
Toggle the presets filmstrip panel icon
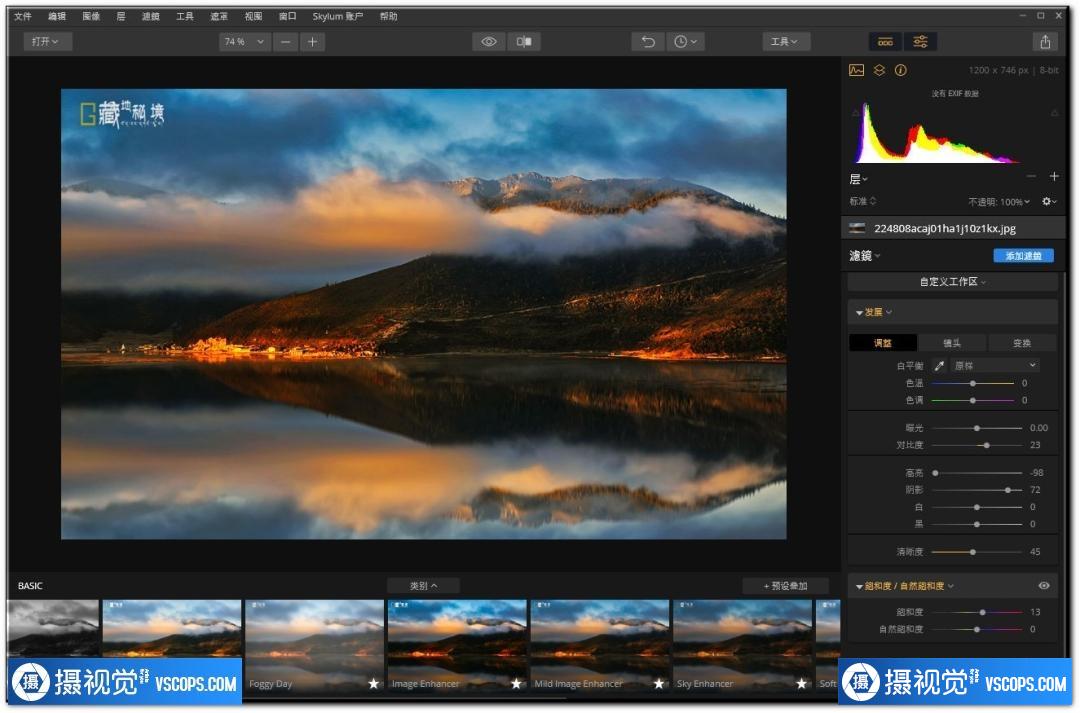point(885,42)
